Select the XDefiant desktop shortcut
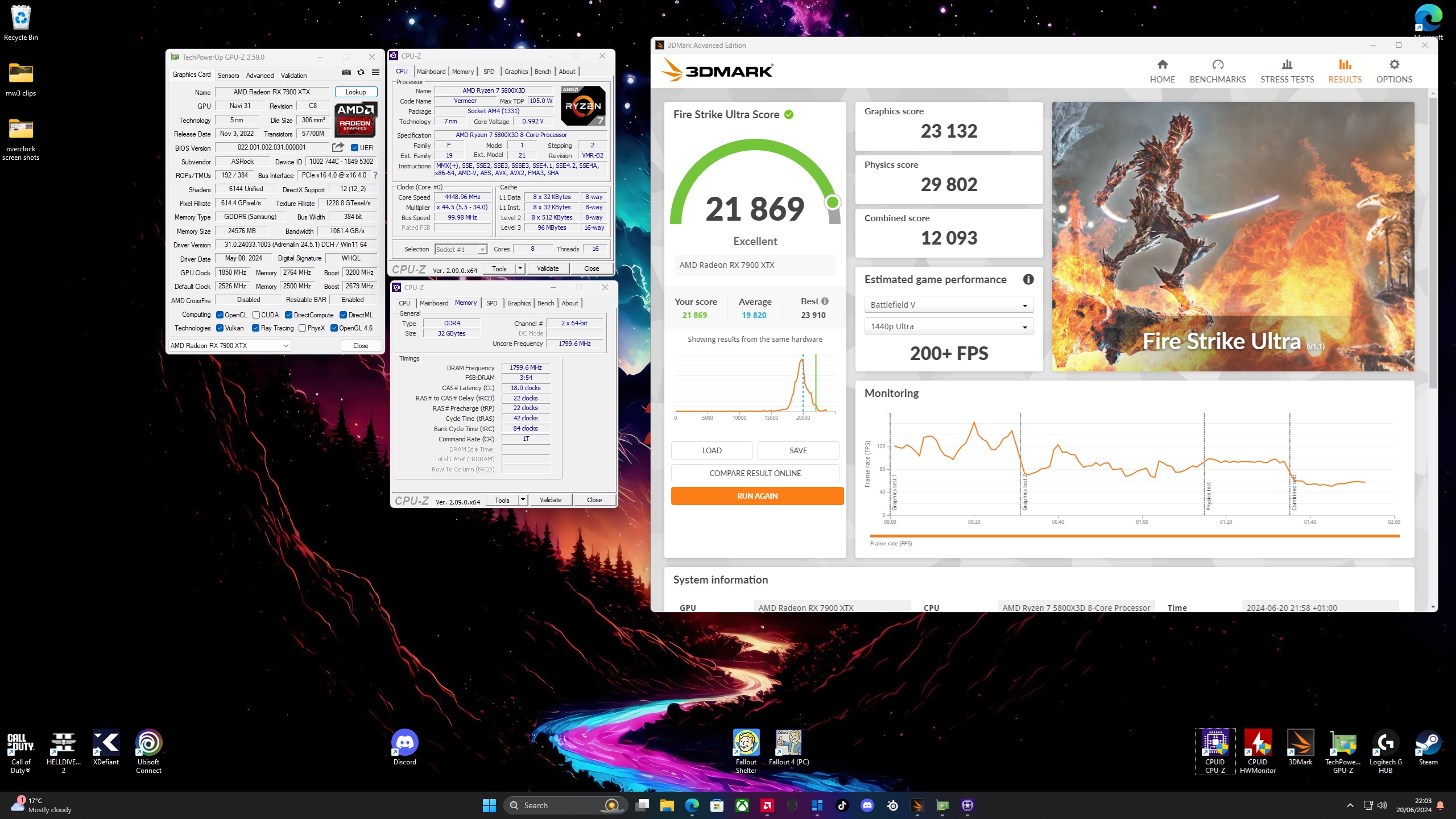 click(106, 748)
